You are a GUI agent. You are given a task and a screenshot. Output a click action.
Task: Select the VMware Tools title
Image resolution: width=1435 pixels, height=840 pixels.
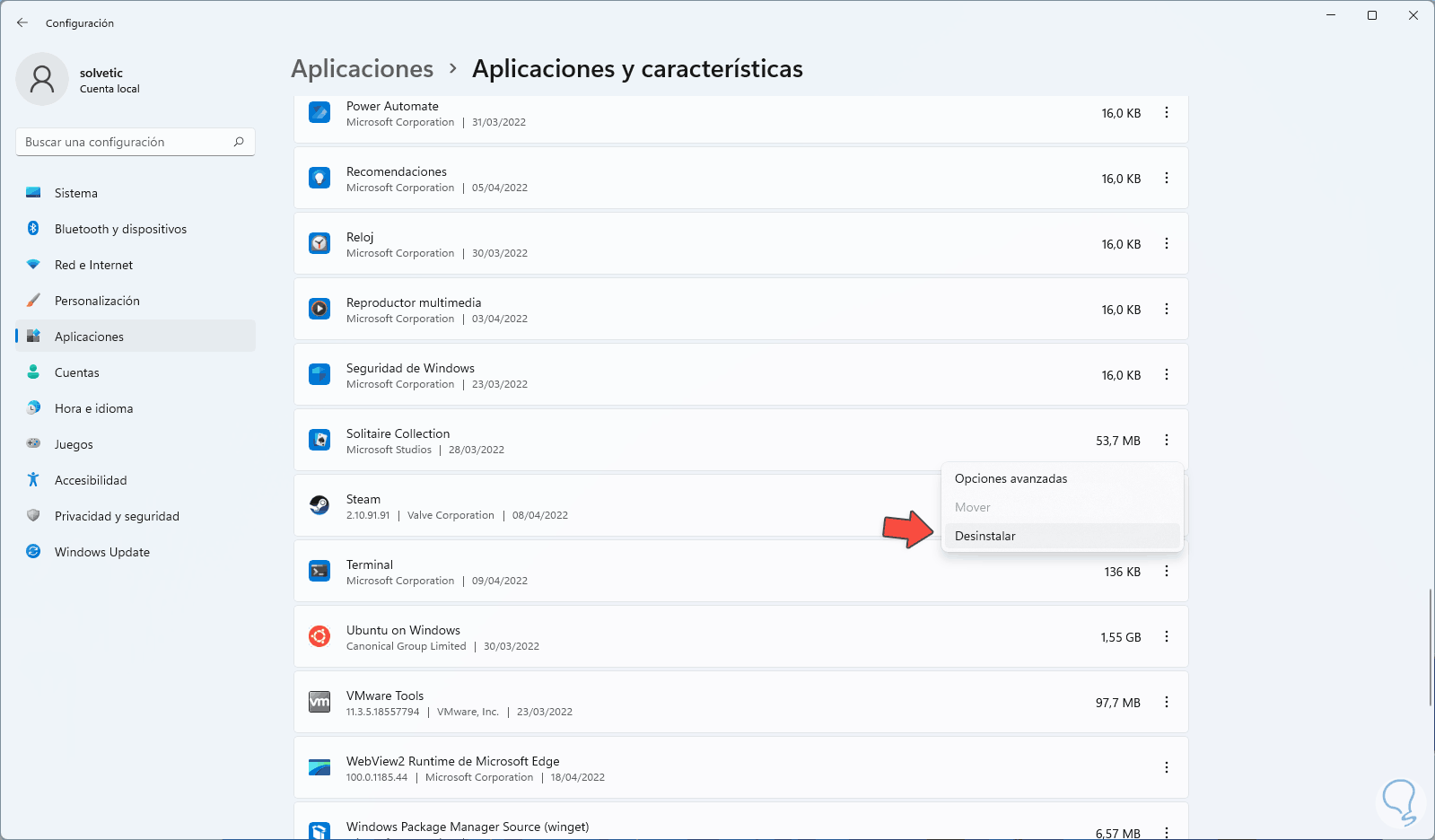click(385, 696)
